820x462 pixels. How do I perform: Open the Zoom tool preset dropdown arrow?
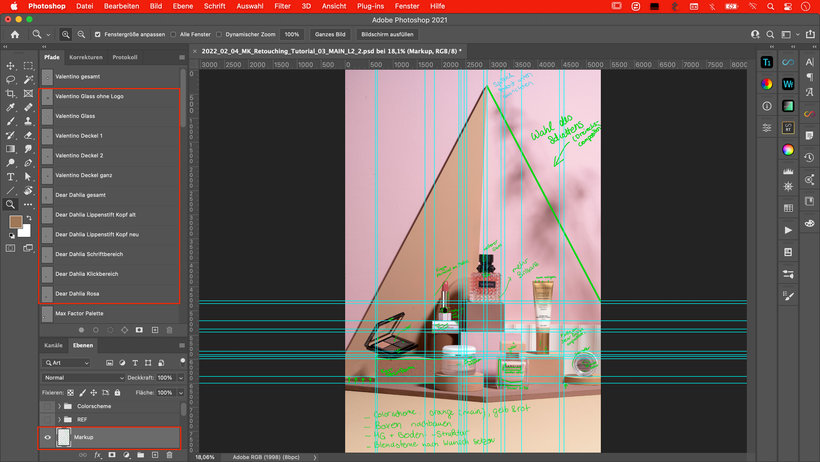click(x=48, y=35)
